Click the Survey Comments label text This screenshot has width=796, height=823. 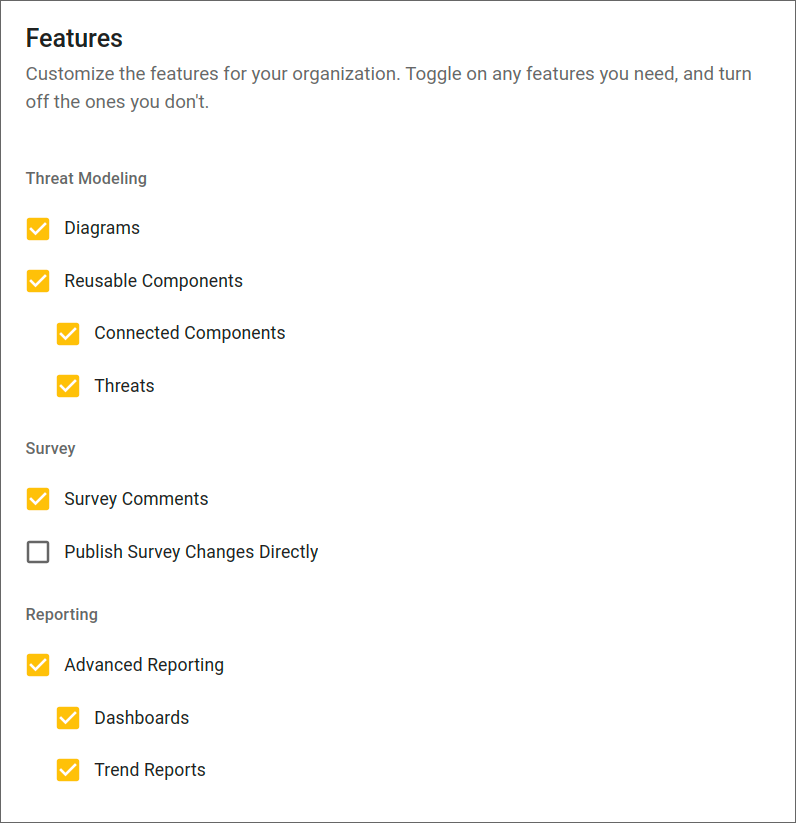(x=136, y=498)
